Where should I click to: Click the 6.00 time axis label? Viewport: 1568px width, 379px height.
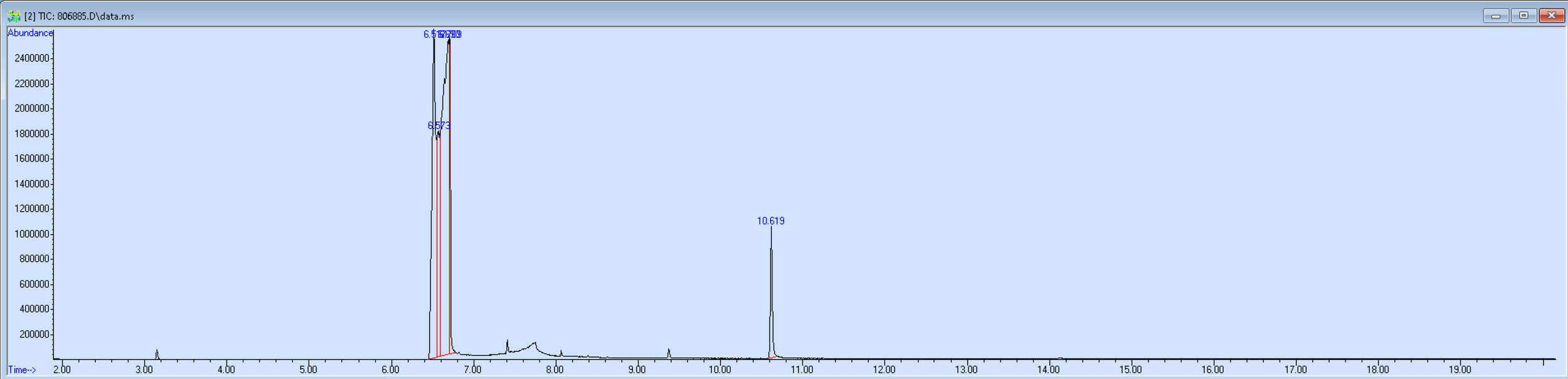(391, 370)
